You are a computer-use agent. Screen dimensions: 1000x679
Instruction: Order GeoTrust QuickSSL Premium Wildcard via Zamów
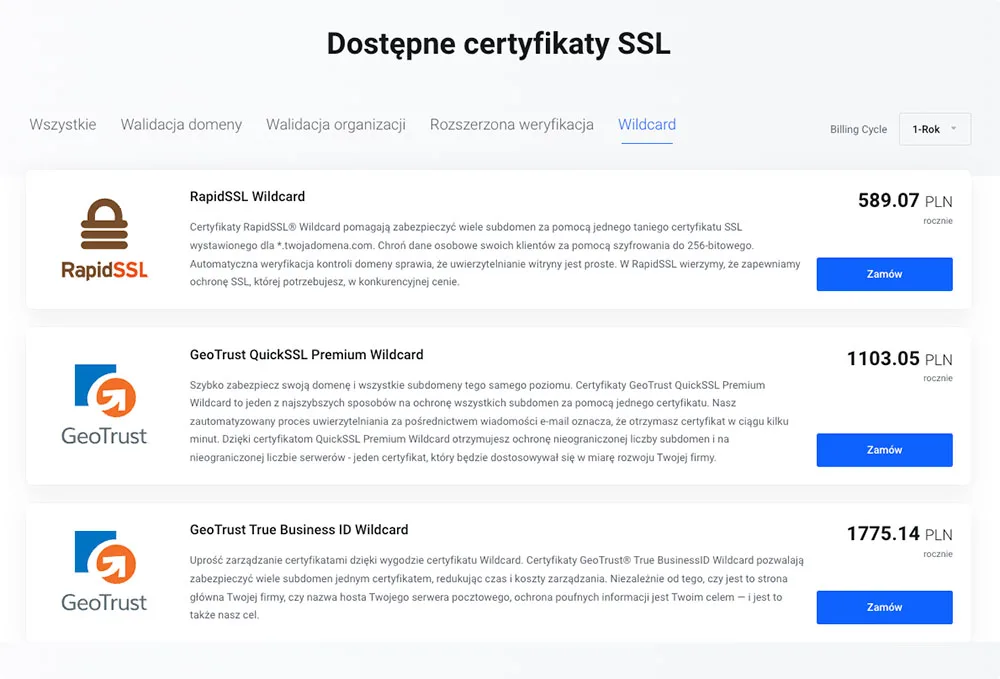(x=885, y=450)
